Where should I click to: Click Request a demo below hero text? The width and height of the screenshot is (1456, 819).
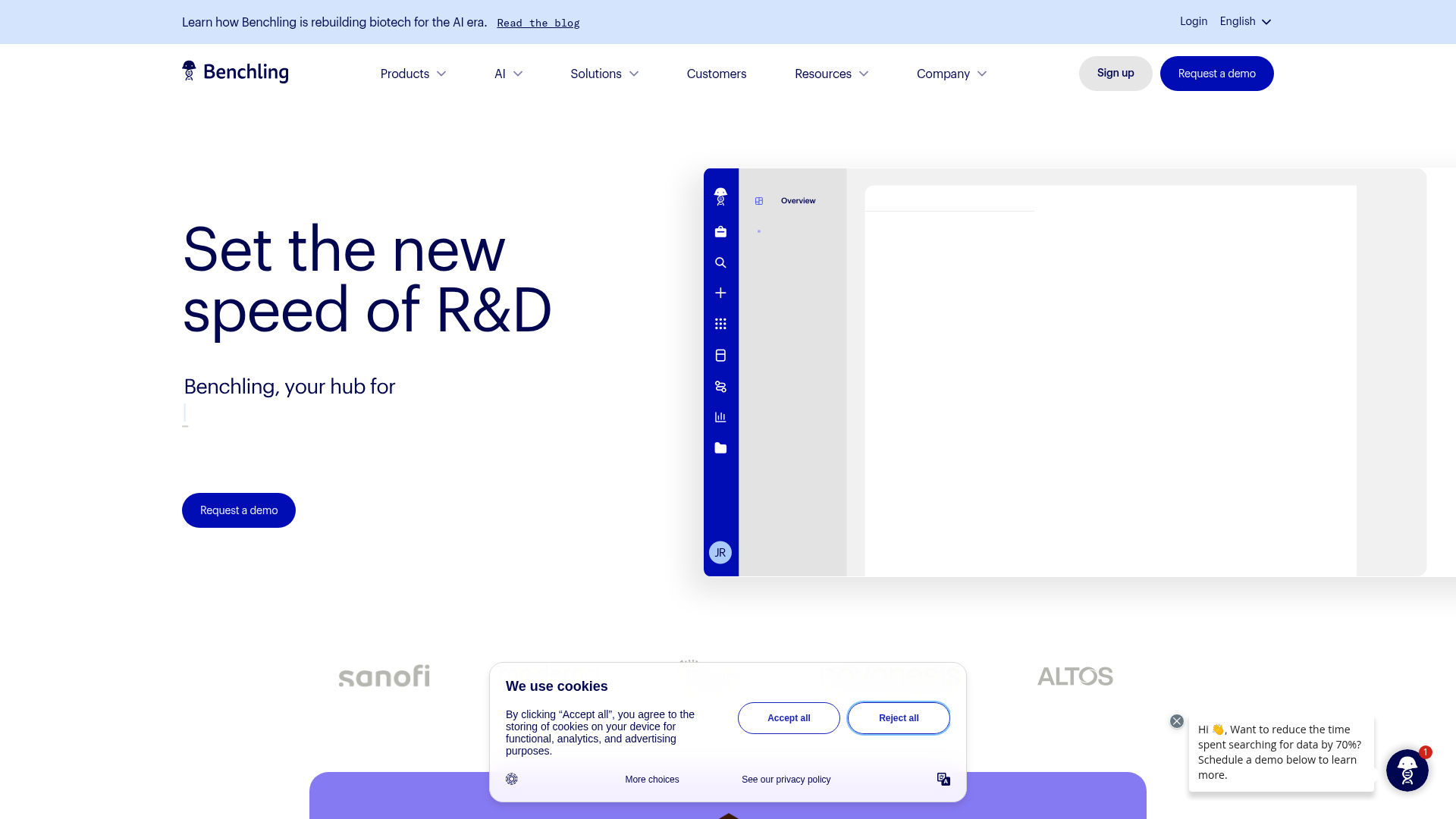(x=239, y=510)
